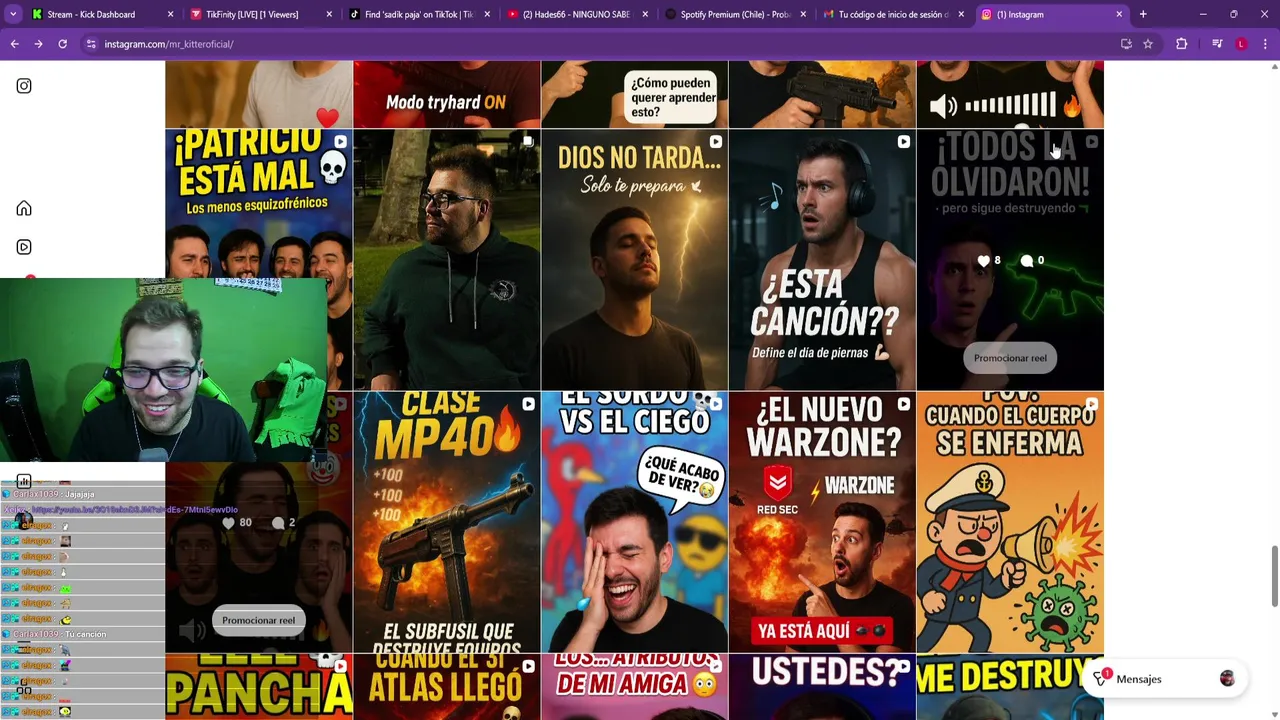Viewport: 1280px width, 720px height.
Task: Expand the tab search dropdown
Action: 13,14
